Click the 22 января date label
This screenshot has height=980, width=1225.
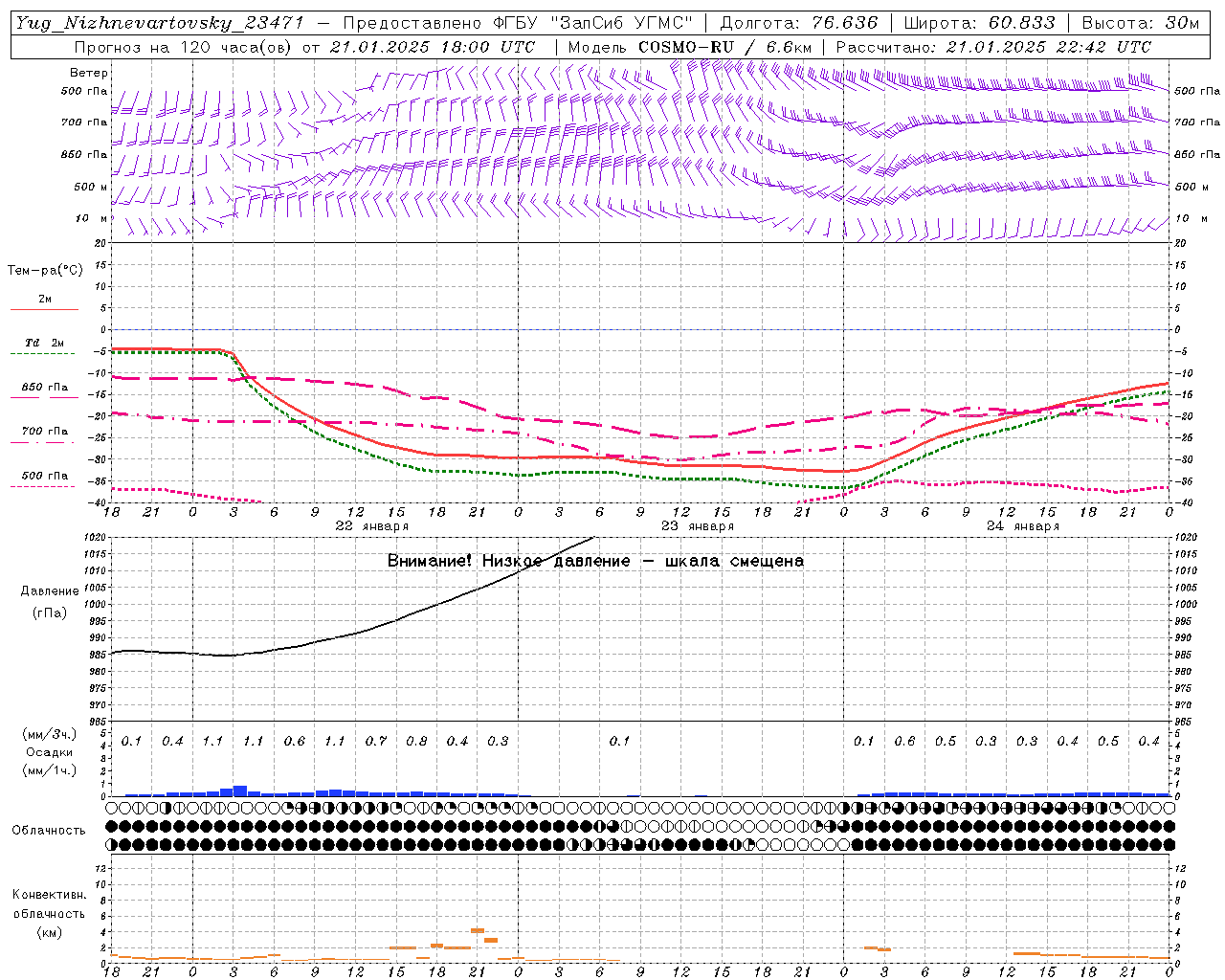tap(372, 526)
